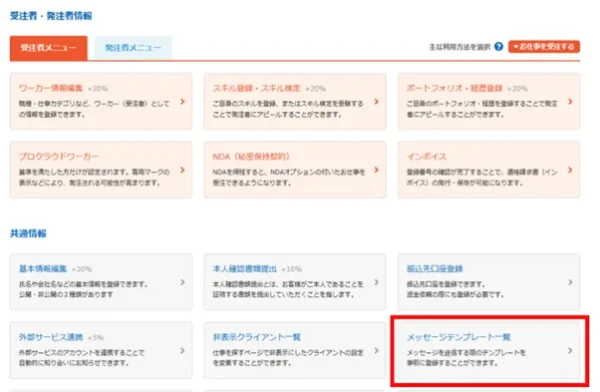Open 基本情報編集 link
This screenshot has width=600, height=392.
(x=43, y=269)
